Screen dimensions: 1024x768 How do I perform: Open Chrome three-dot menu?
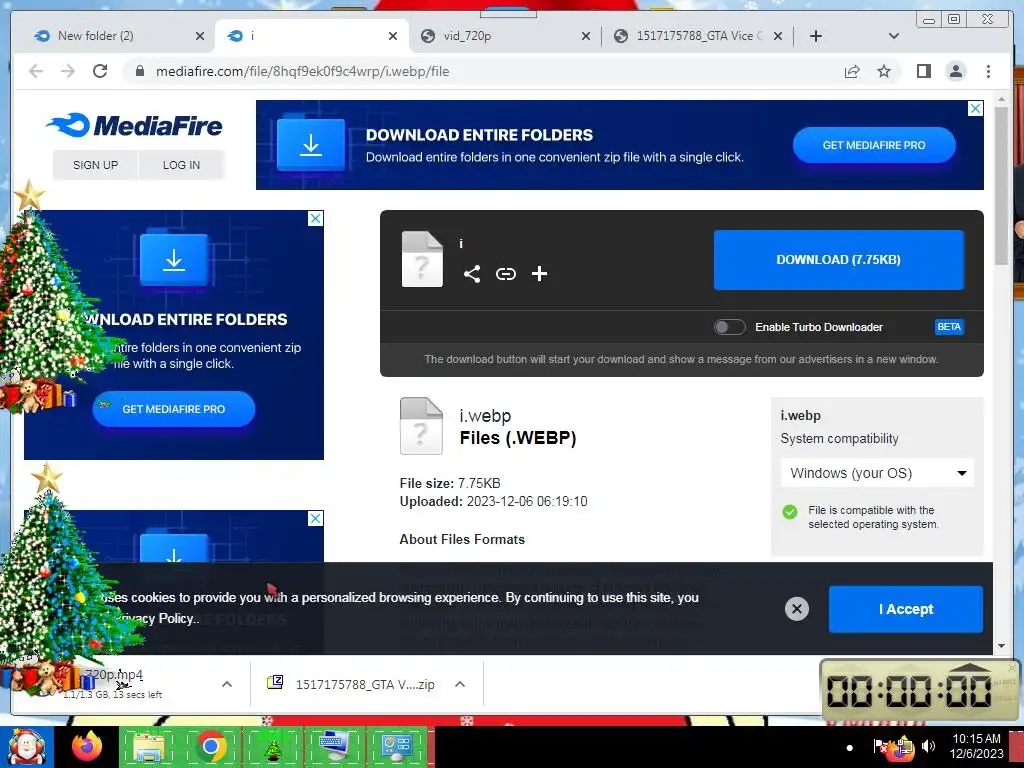click(988, 71)
